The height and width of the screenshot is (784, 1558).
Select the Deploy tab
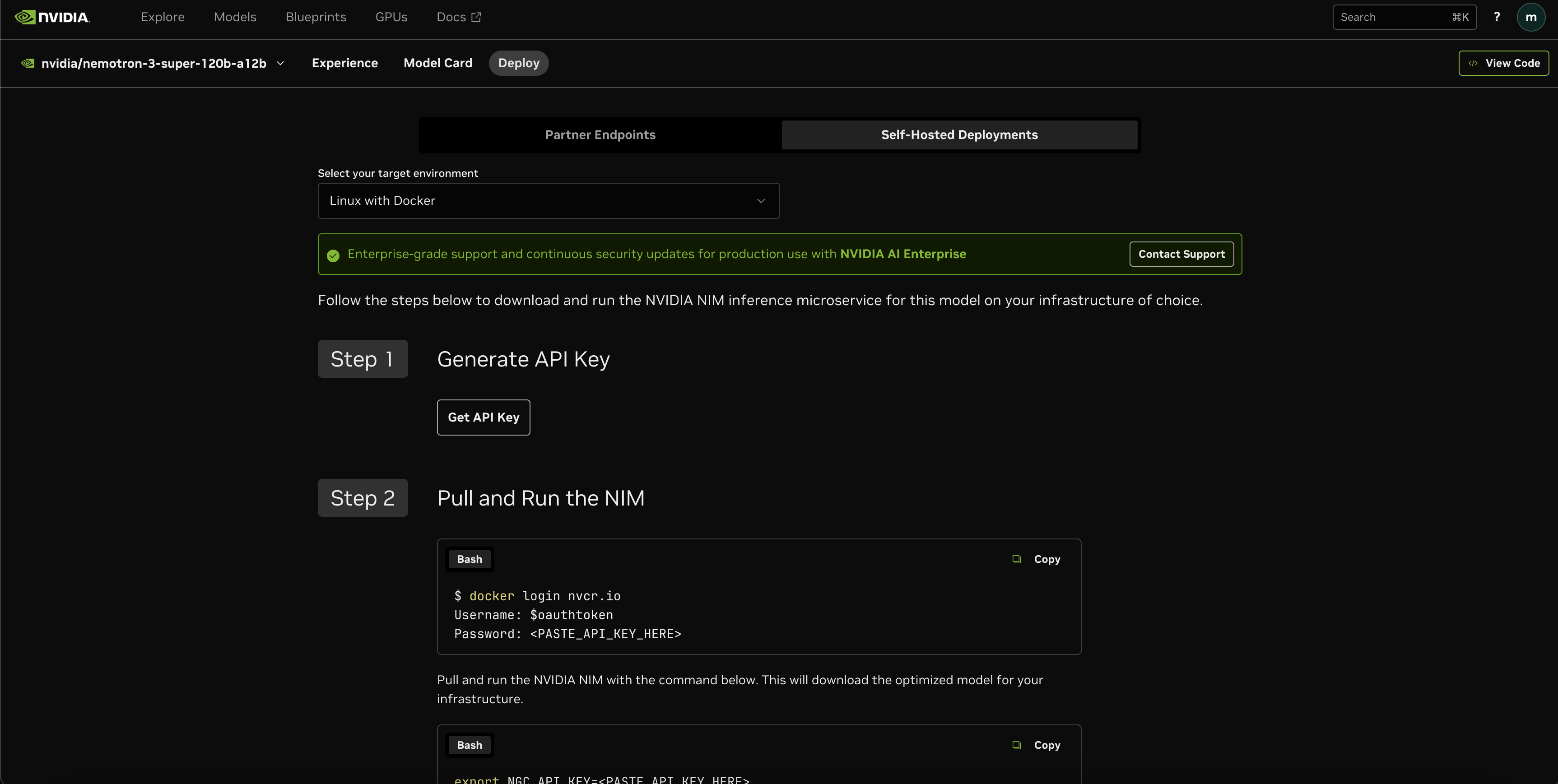pos(518,63)
